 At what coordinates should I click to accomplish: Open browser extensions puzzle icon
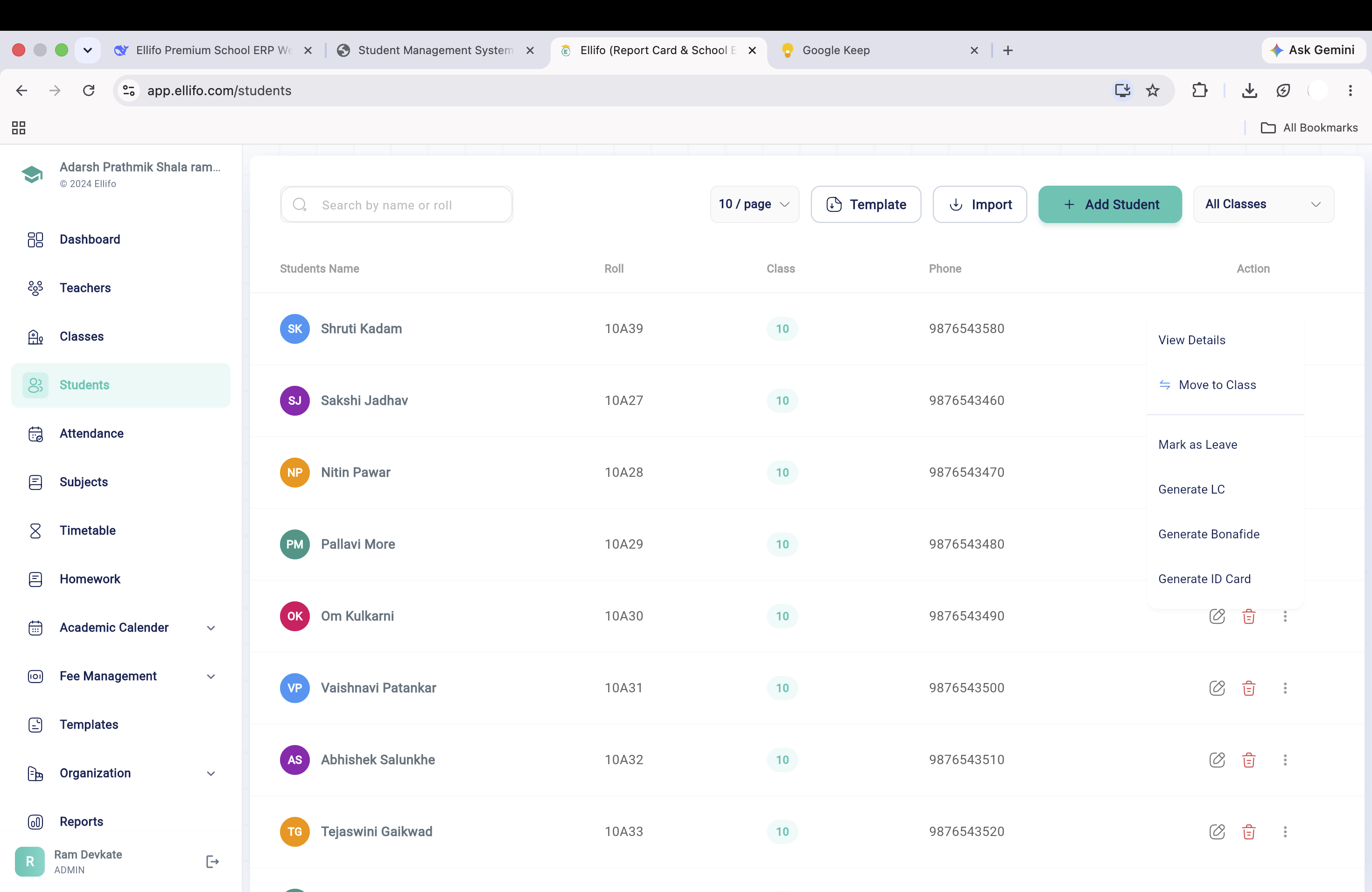click(1200, 91)
